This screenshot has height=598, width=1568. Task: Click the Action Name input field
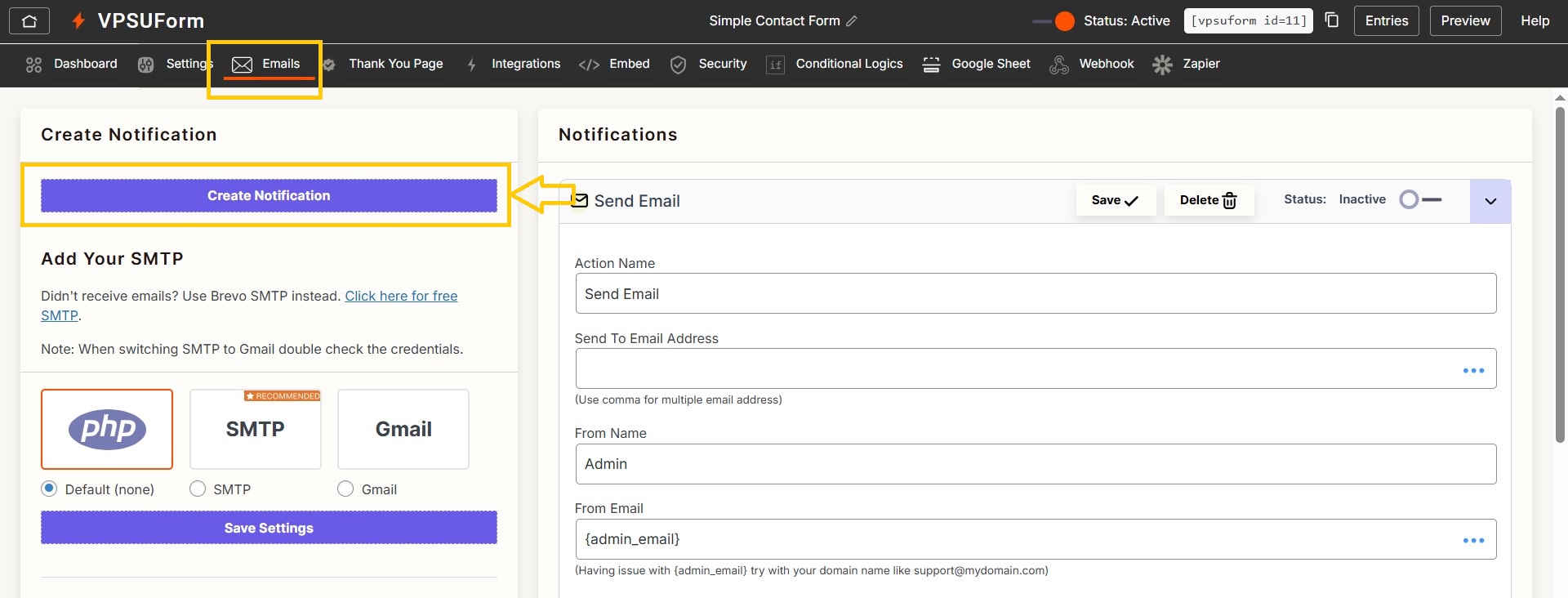coord(1036,293)
